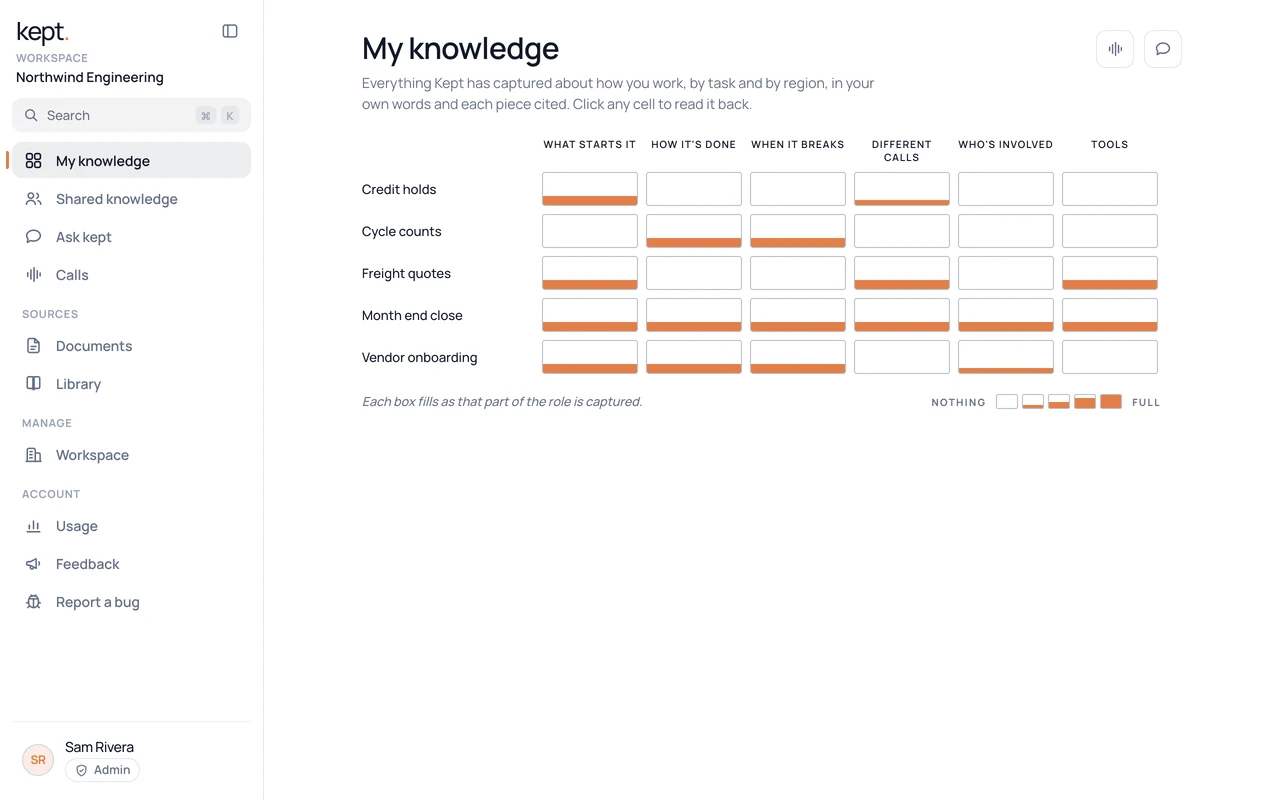Image resolution: width=1280 pixels, height=800 pixels.
Task: Open Cycle counts Tools empty cell
Action: pos(1110,231)
